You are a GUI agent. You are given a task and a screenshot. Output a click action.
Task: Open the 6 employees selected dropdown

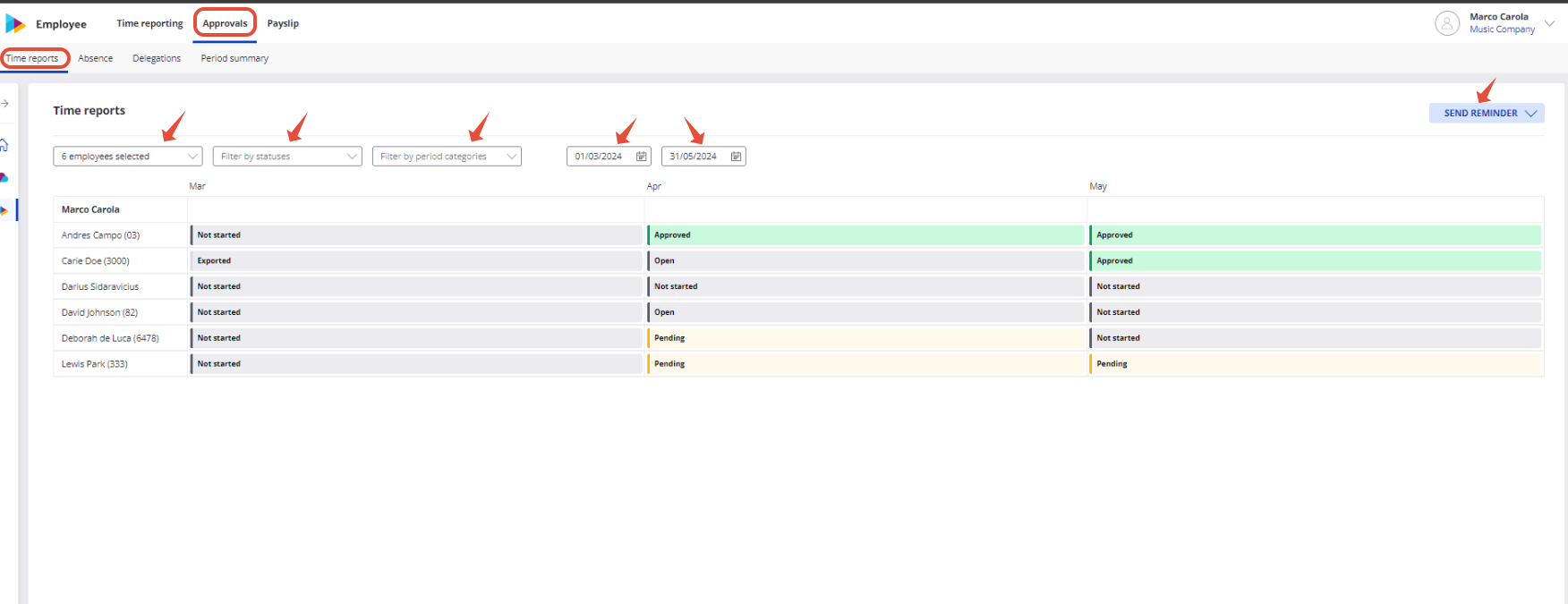pyautogui.click(x=128, y=157)
